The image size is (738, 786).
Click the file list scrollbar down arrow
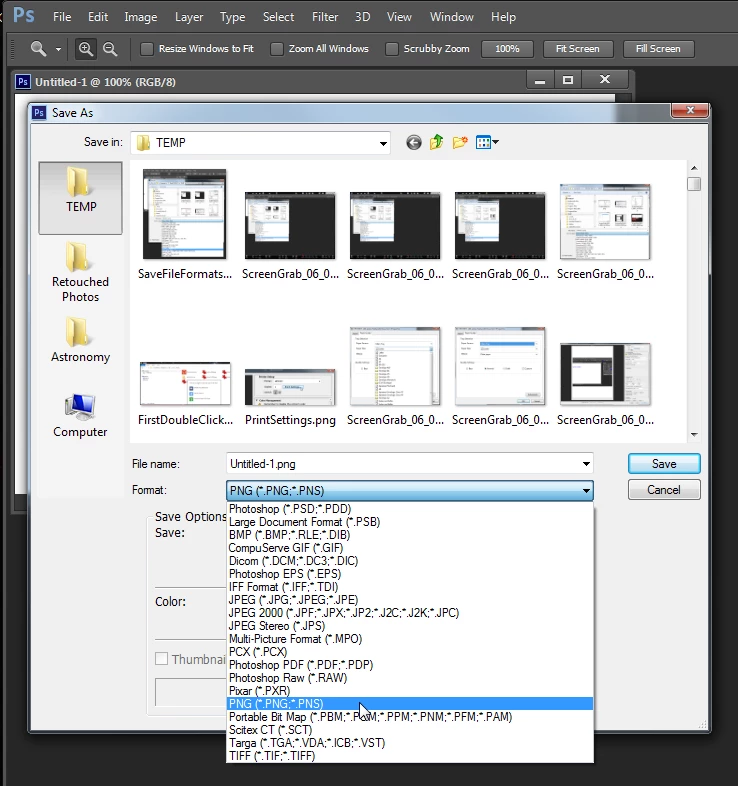(x=694, y=434)
